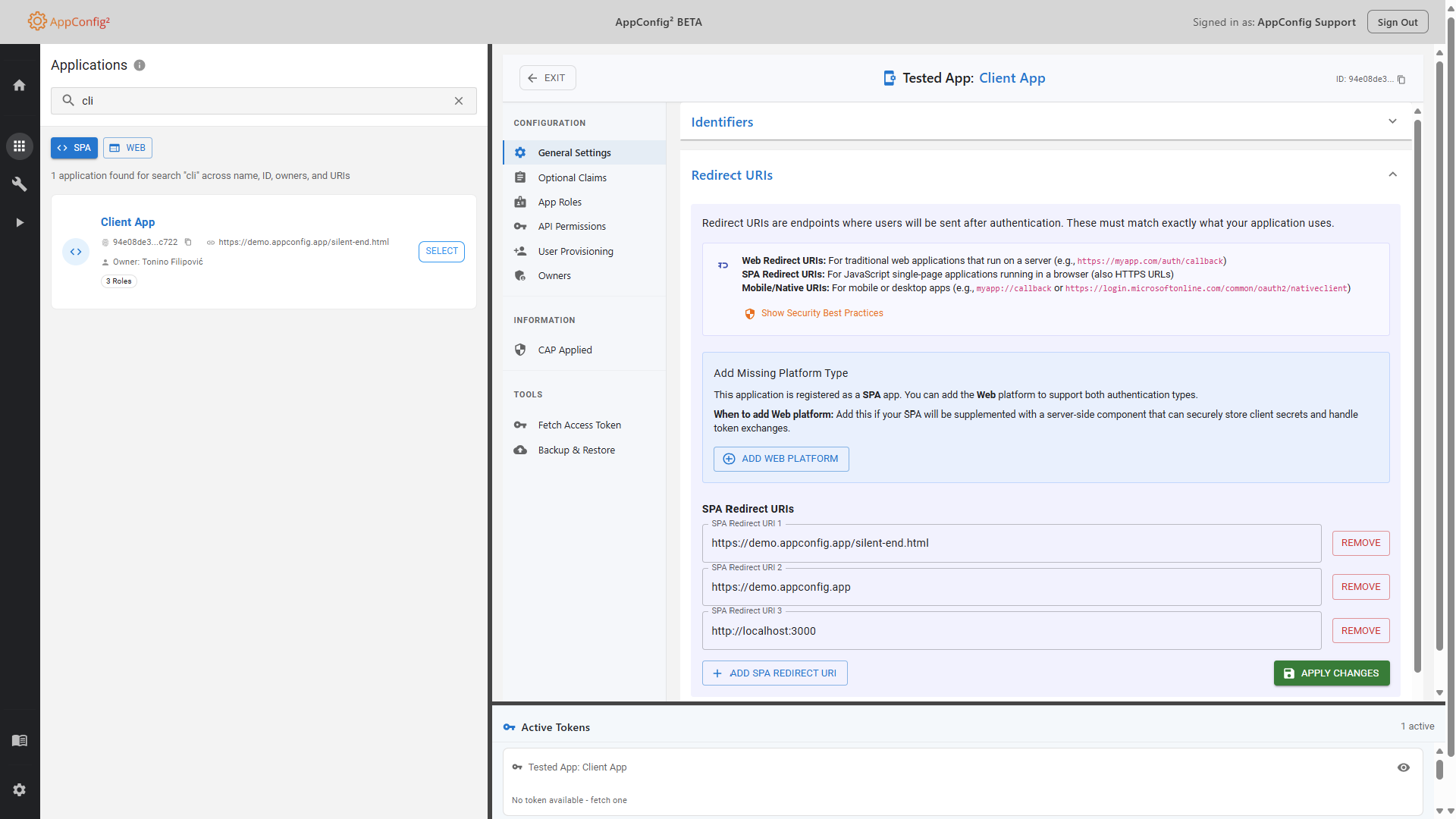Open the settings gear at the sidebar bottom
The image size is (1456, 819).
[x=20, y=789]
